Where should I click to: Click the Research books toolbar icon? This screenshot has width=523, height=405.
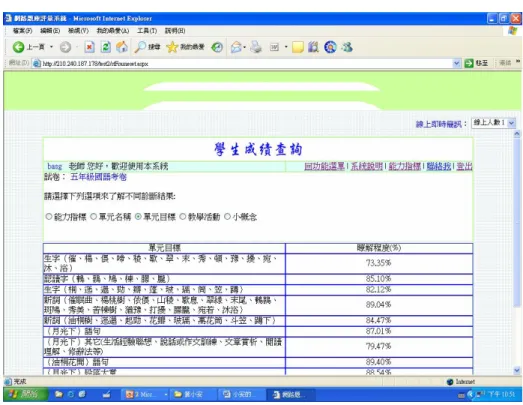(313, 47)
